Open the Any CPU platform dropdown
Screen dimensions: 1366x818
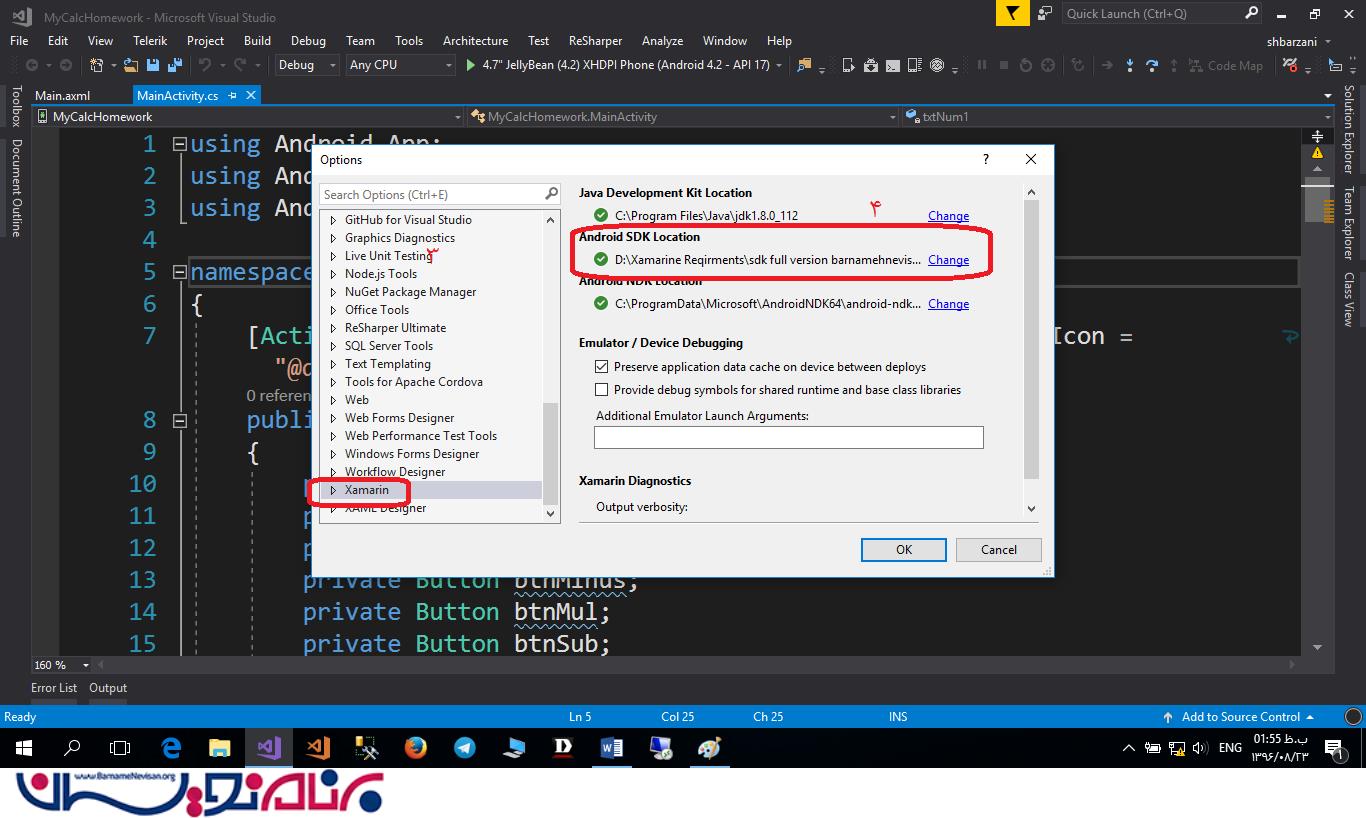400,65
